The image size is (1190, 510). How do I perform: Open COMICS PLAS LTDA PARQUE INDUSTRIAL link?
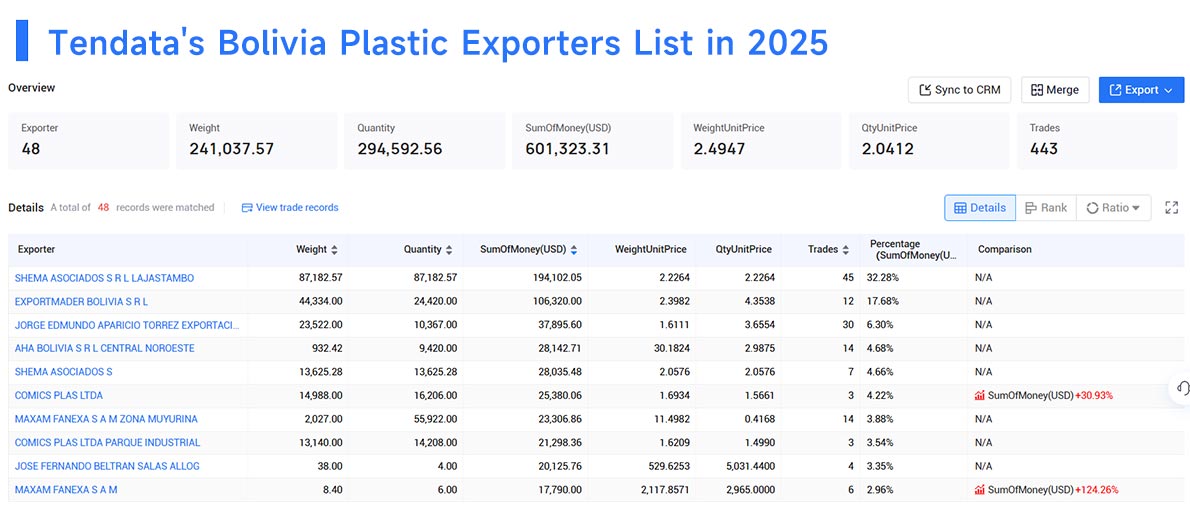[x=108, y=442]
